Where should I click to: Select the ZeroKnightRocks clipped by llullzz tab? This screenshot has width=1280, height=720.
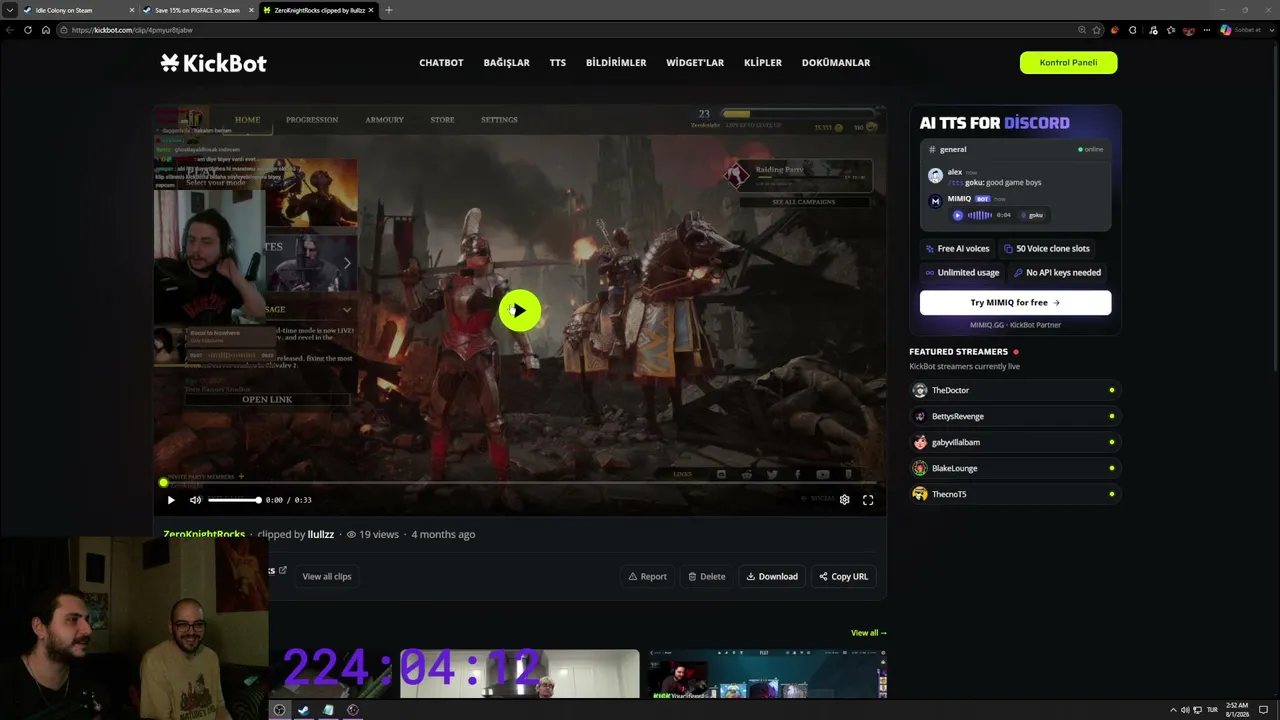click(x=317, y=10)
